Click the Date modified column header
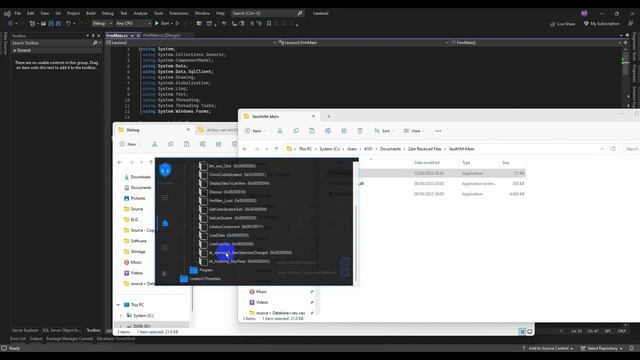 (x=427, y=162)
